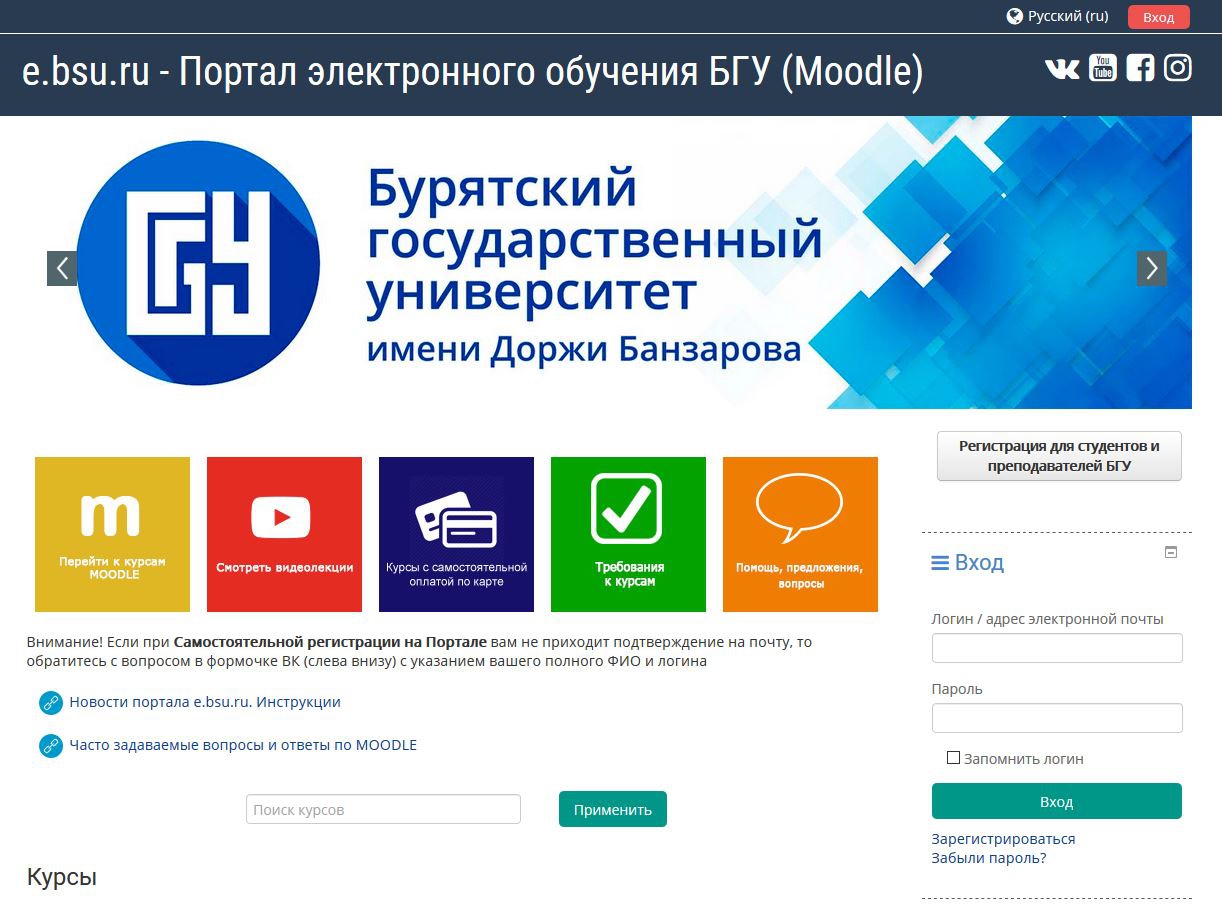The height and width of the screenshot is (909, 1222).
Task: Open the red video lectures tile
Action: (284, 534)
